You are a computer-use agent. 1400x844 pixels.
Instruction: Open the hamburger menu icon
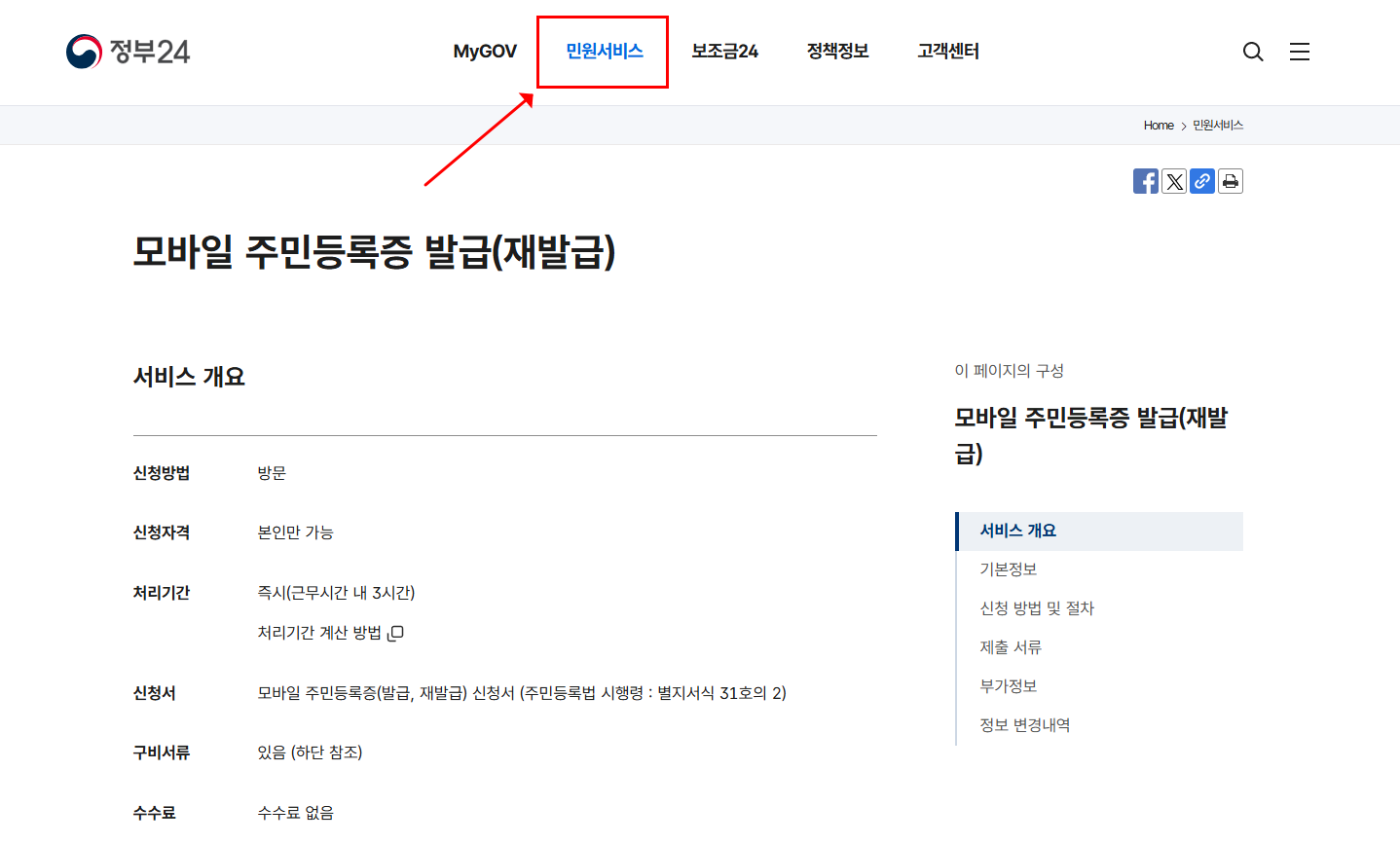[1300, 52]
